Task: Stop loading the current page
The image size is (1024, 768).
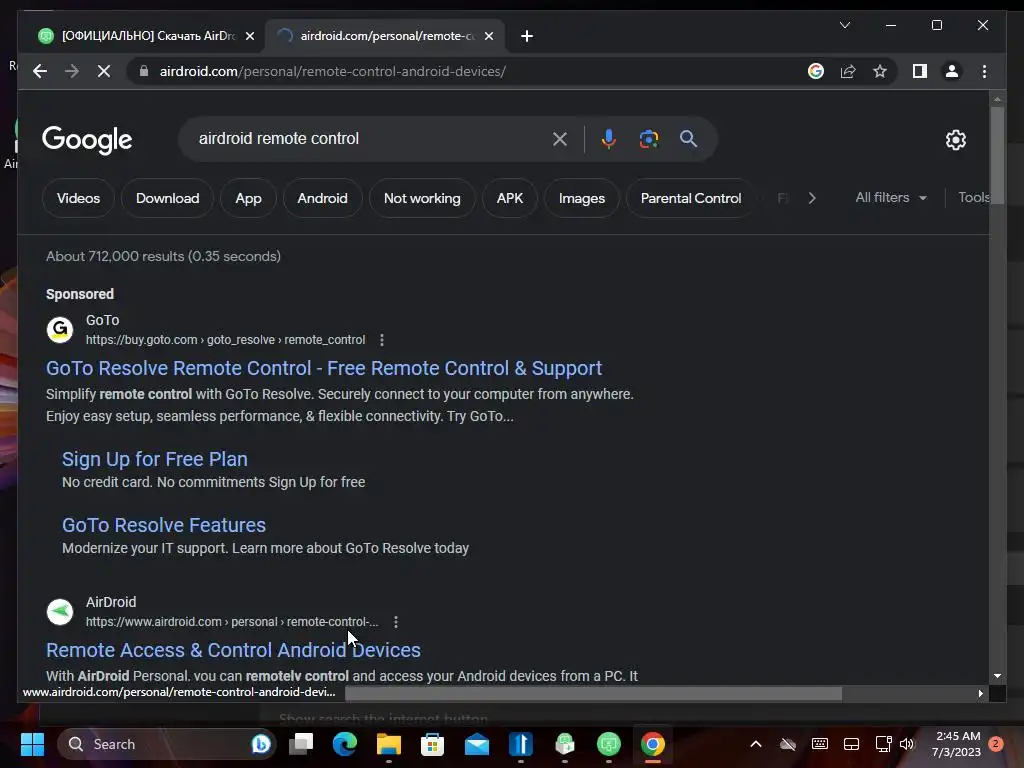Action: (x=104, y=71)
